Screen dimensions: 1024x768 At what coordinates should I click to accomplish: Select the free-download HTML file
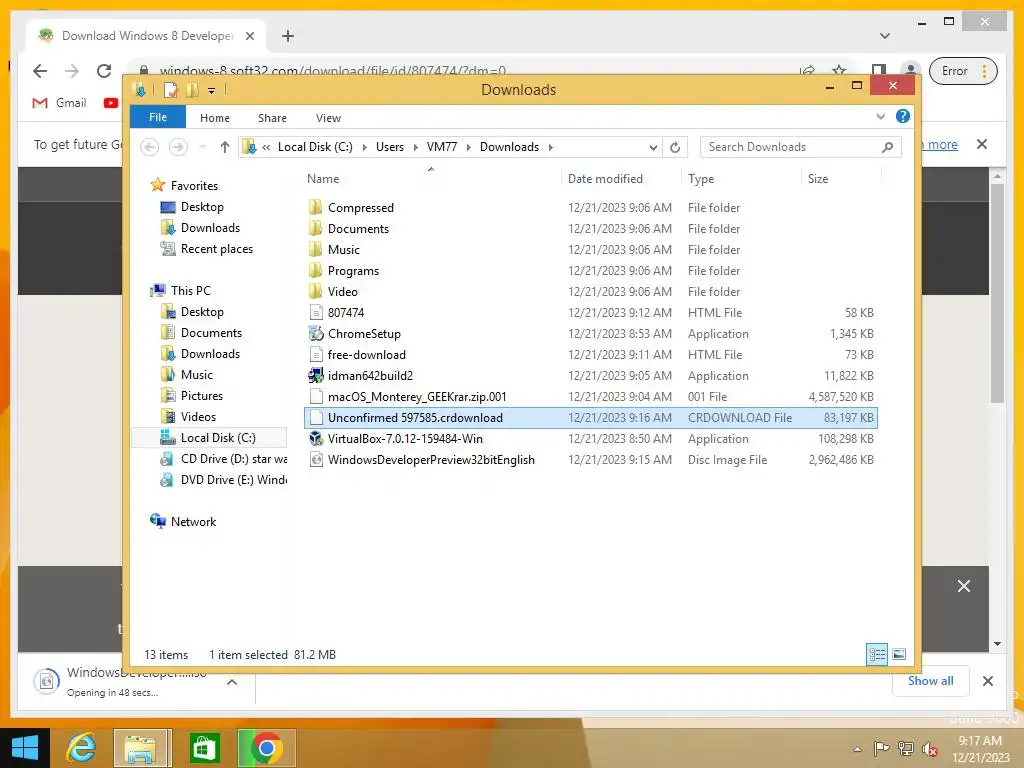(366, 355)
